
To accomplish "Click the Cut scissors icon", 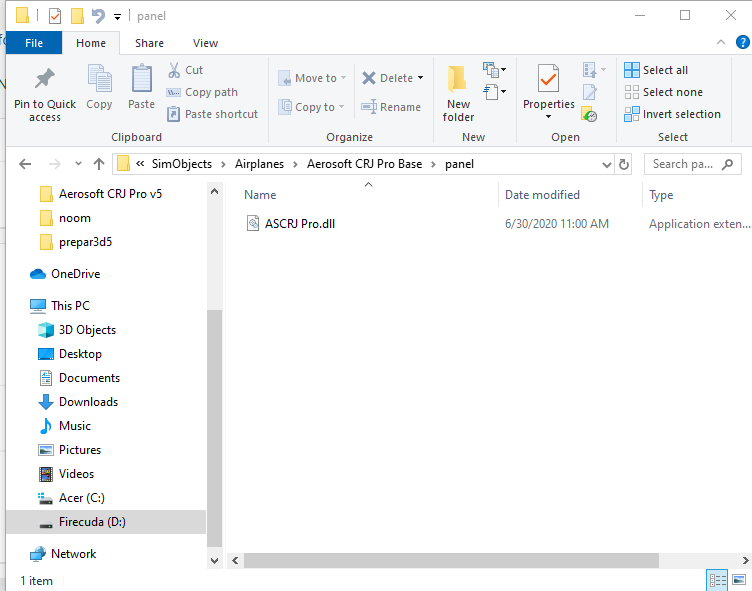I will [x=174, y=70].
